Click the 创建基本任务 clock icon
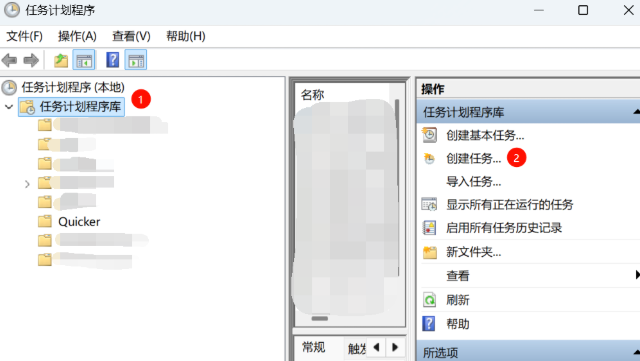Image resolution: width=640 pixels, height=361 pixels. point(429,135)
